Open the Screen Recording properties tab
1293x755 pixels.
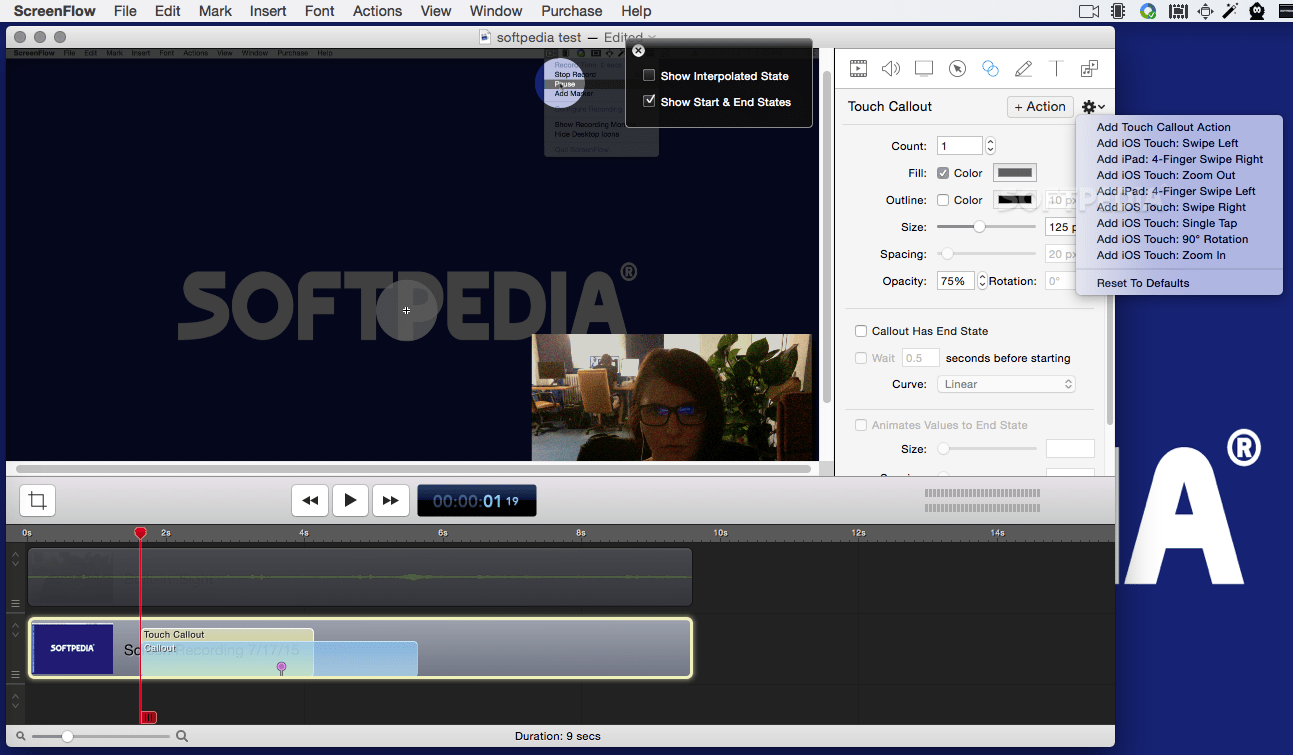pos(924,68)
